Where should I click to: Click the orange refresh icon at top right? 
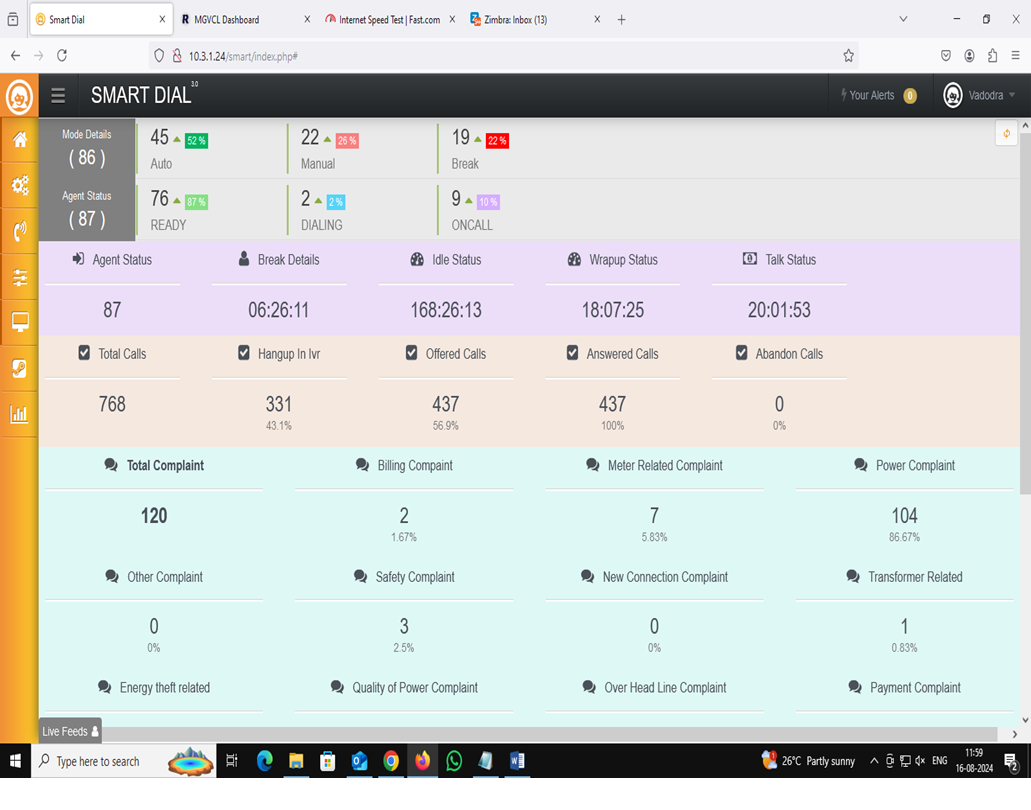(1006, 134)
